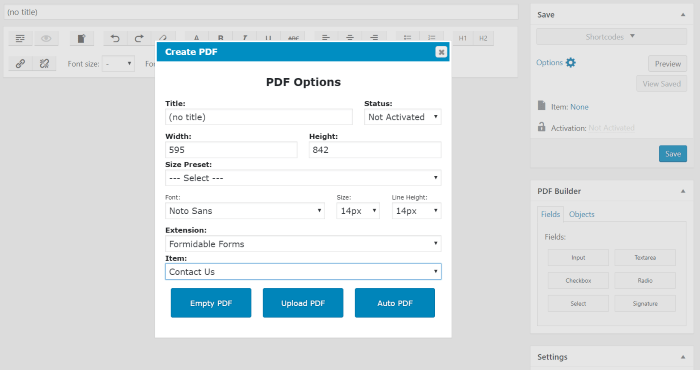The image size is (700, 370).
Task: Click the Not Activated activation link
Action: click(611, 128)
